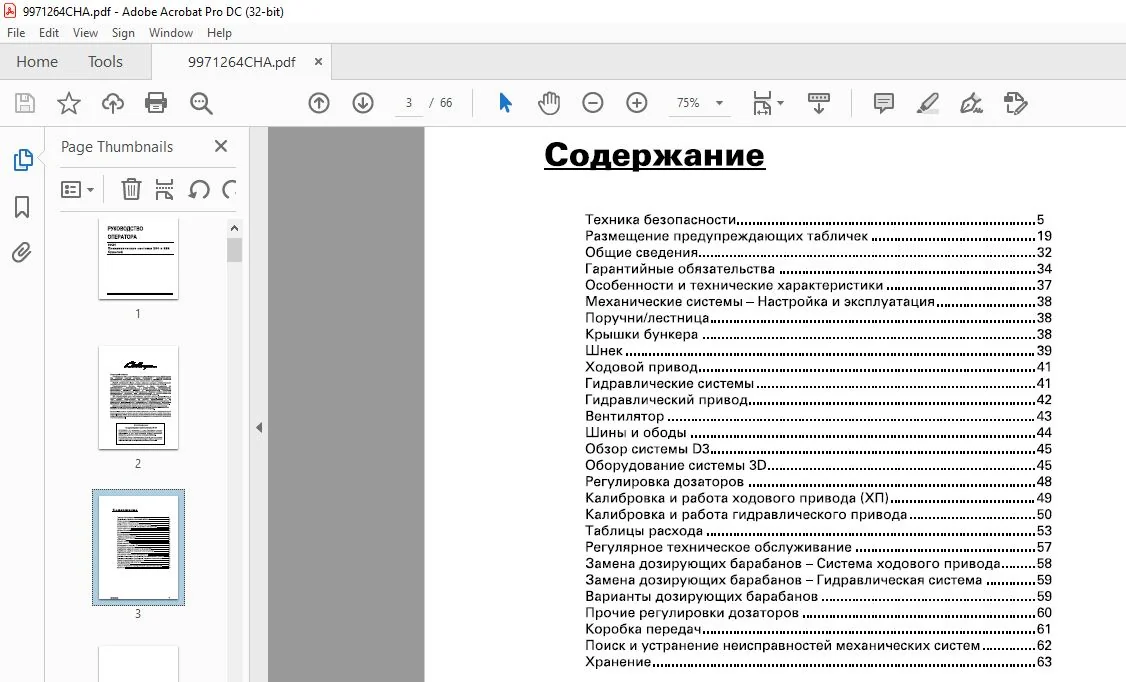Image resolution: width=1126 pixels, height=682 pixels.
Task: Select the 9971264CHA.pdf document tab
Action: point(241,62)
